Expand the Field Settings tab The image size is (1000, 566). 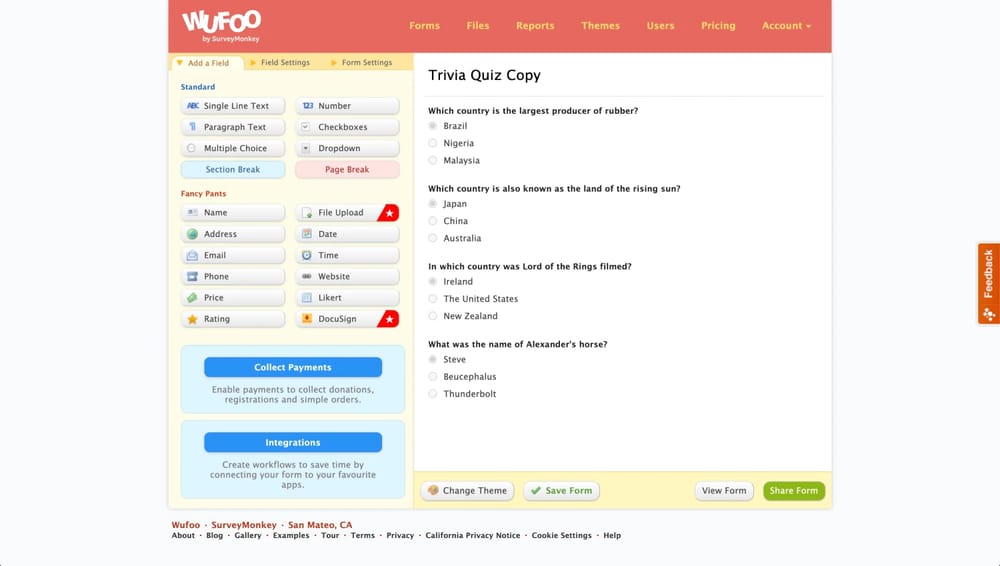coord(284,63)
